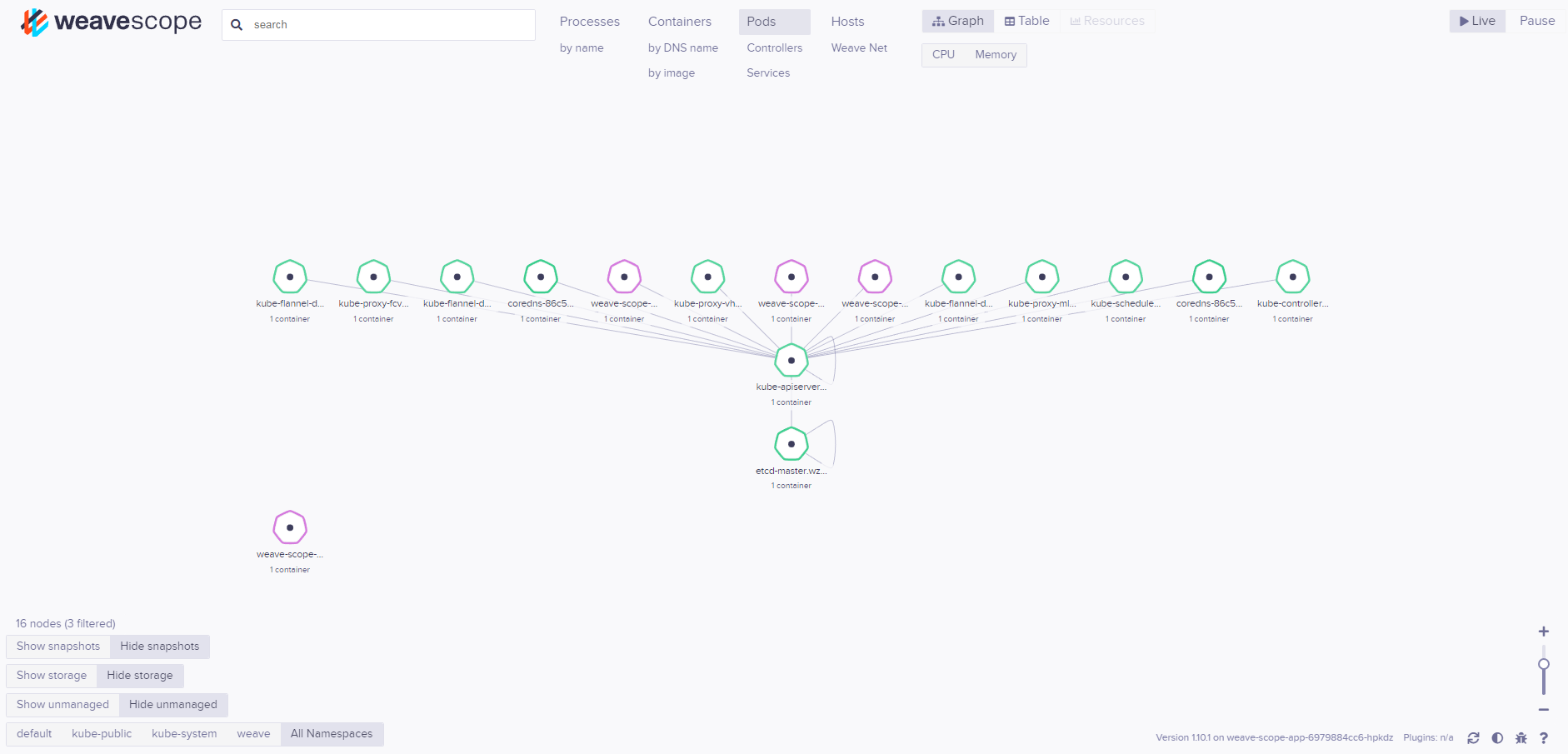This screenshot has height=754, width=1568.
Task: Click the version info text
Action: coord(1274,738)
